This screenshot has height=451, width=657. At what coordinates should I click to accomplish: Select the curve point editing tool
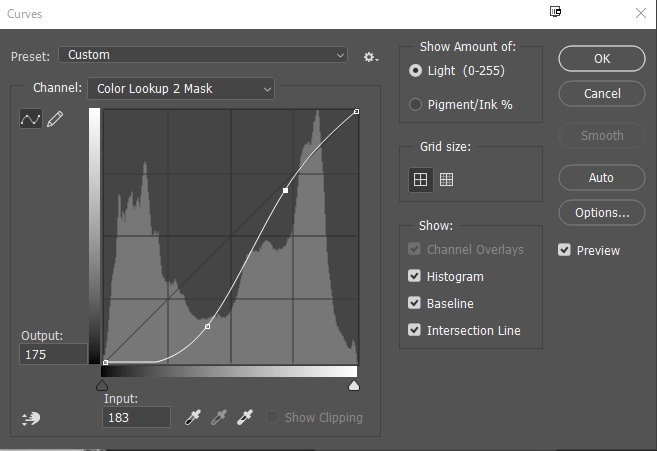(x=31, y=119)
